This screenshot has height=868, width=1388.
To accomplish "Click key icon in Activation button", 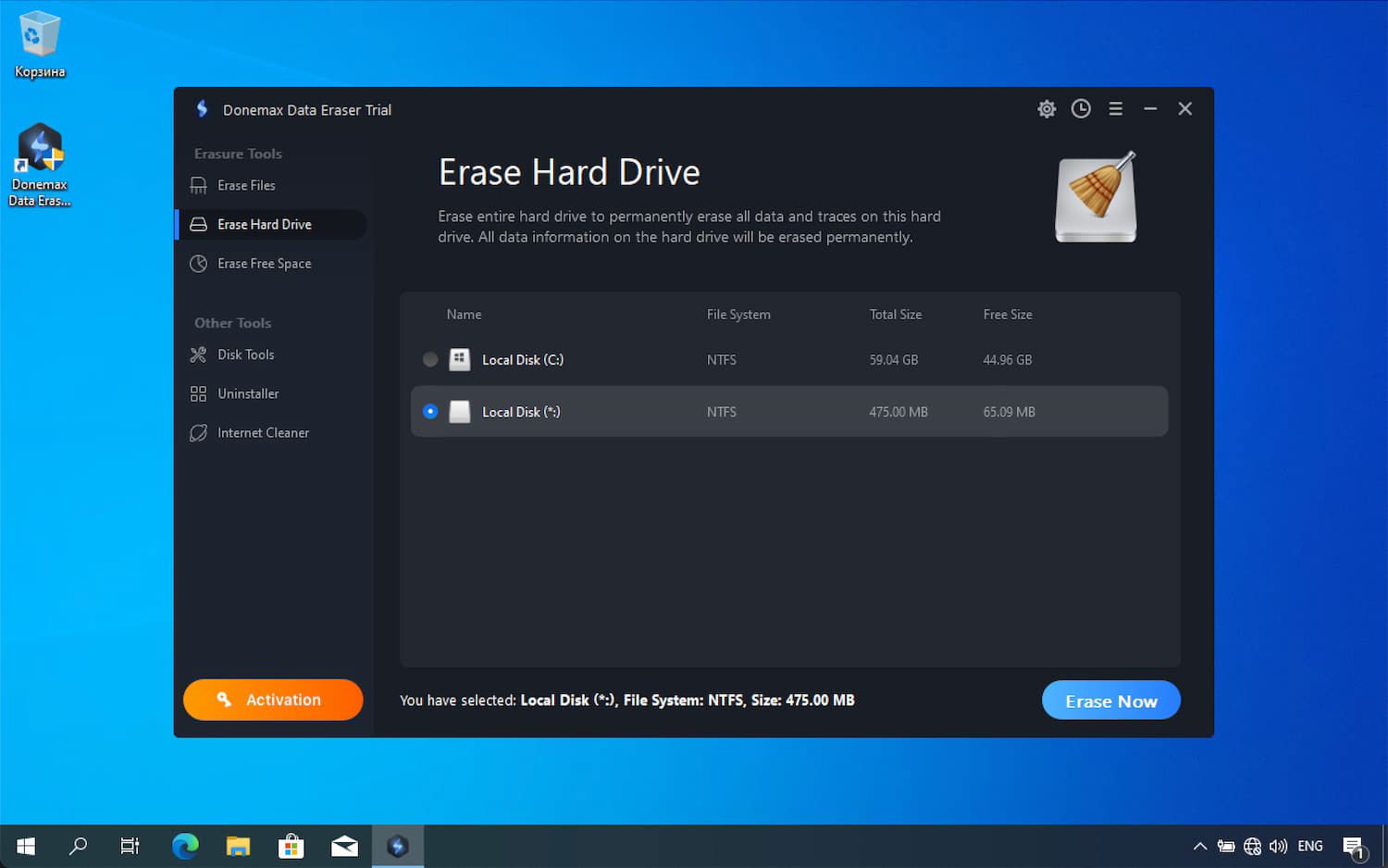I will [x=224, y=700].
